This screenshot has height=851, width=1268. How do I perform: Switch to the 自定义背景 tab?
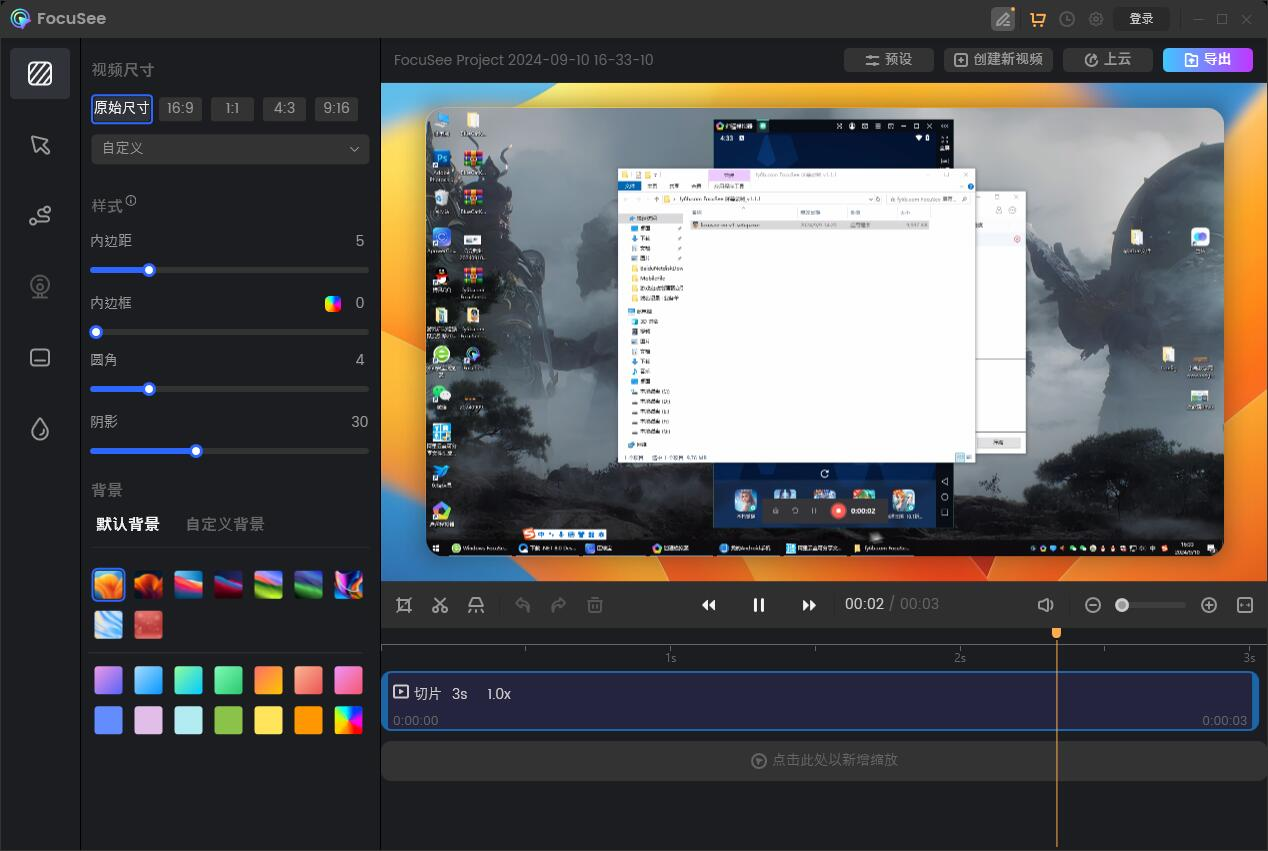(x=225, y=524)
